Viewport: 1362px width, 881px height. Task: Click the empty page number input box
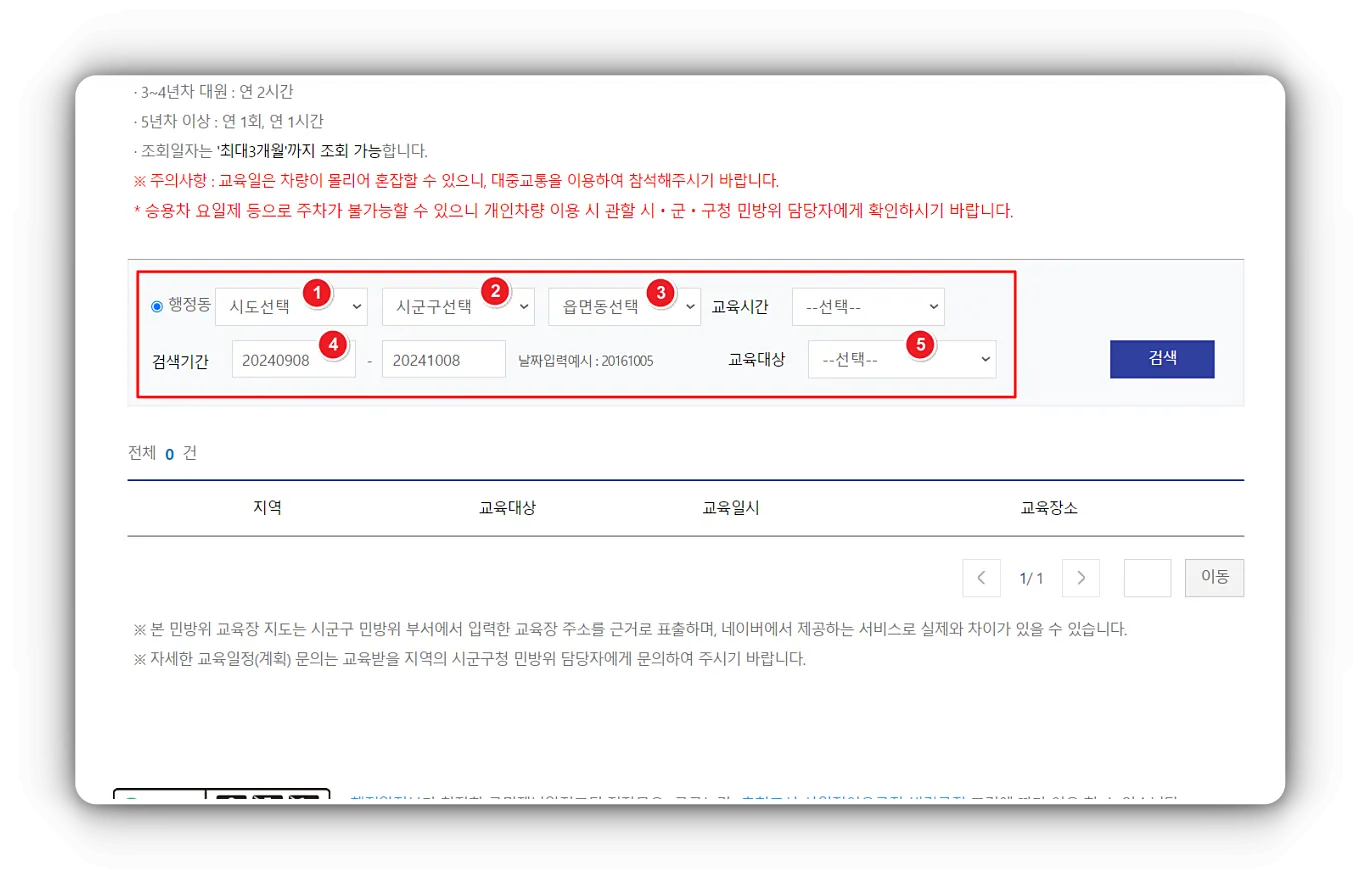1147,578
